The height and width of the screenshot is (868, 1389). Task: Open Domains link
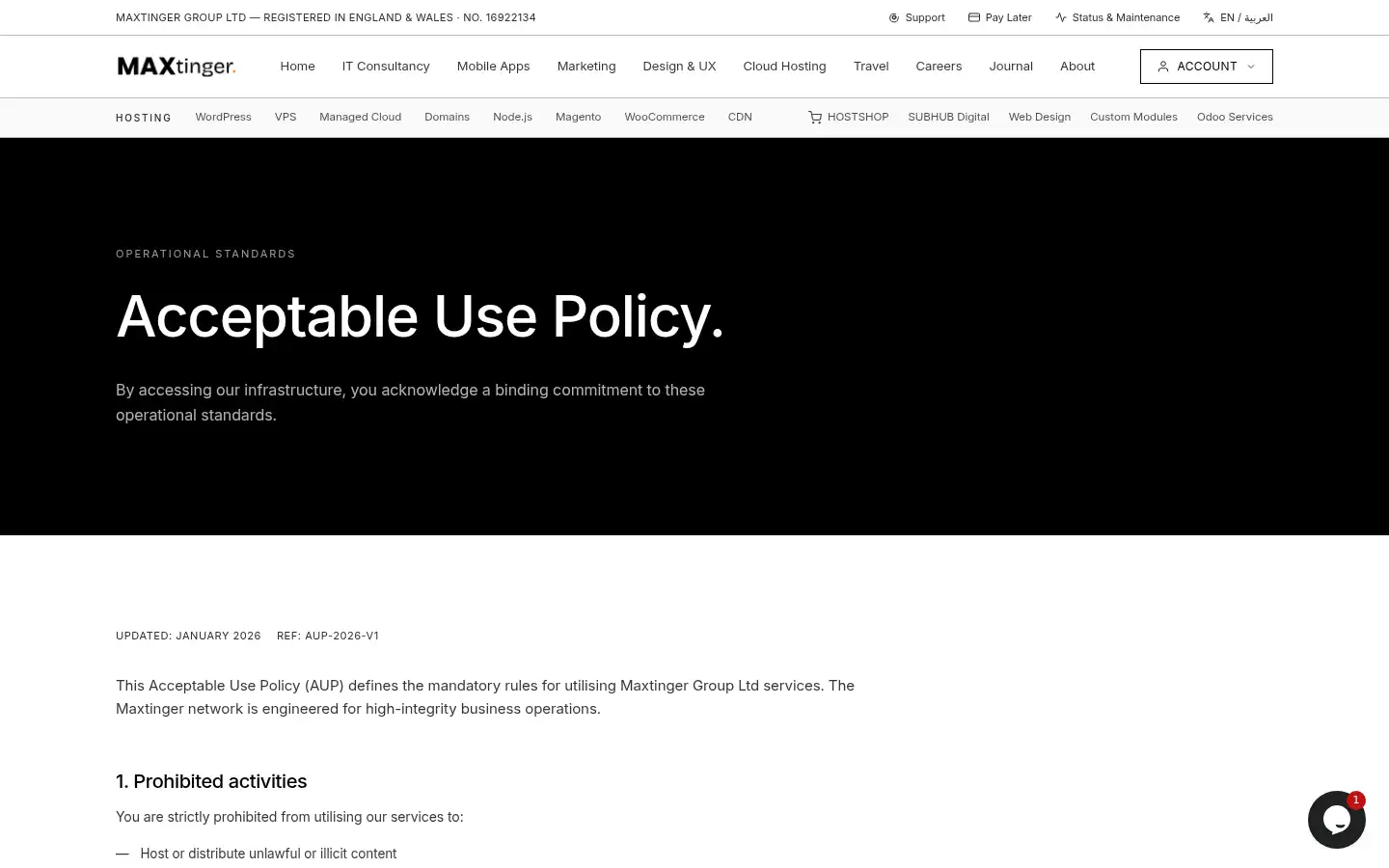click(447, 117)
